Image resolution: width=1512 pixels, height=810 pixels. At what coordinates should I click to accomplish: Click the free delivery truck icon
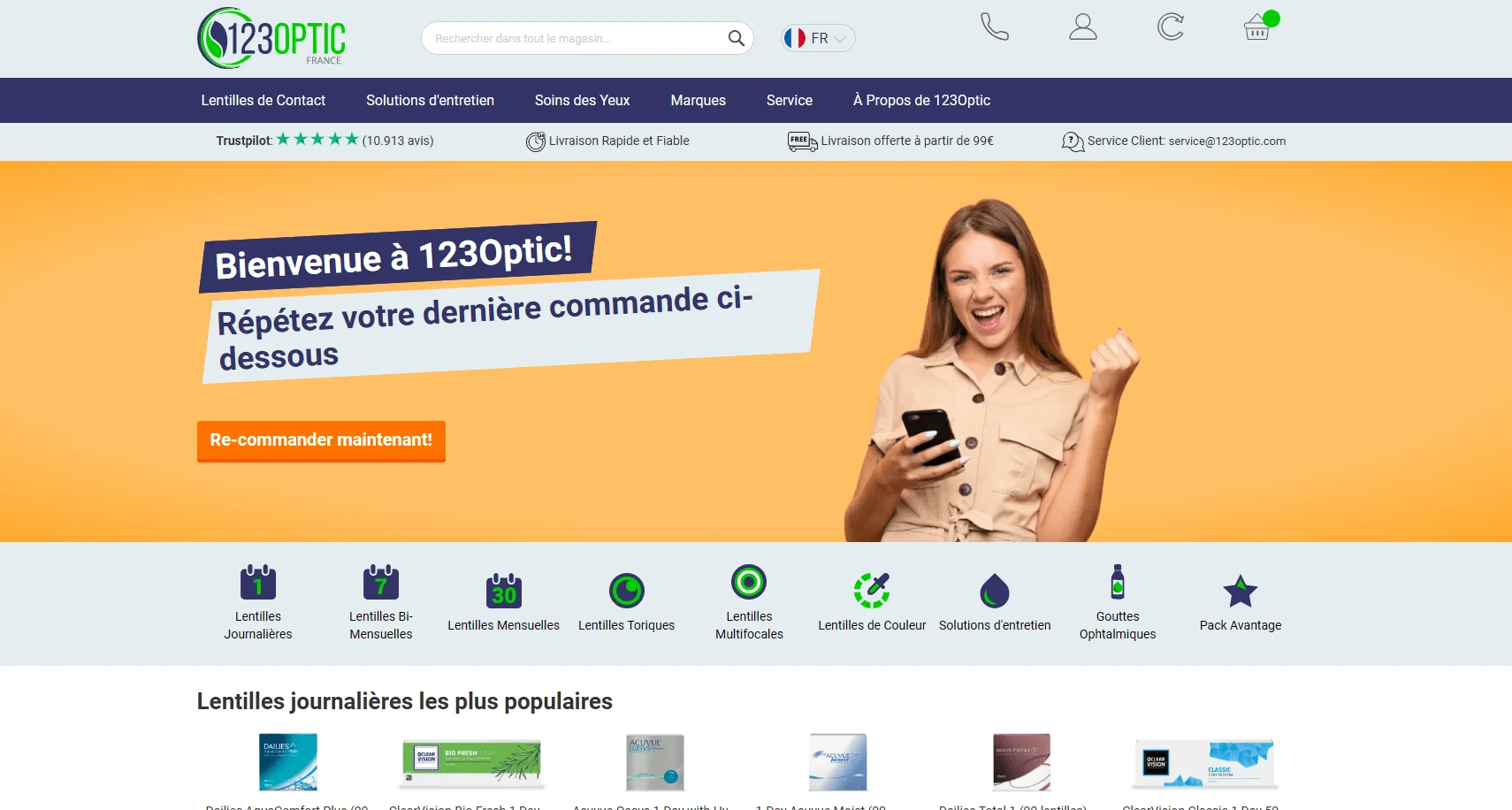tap(802, 141)
